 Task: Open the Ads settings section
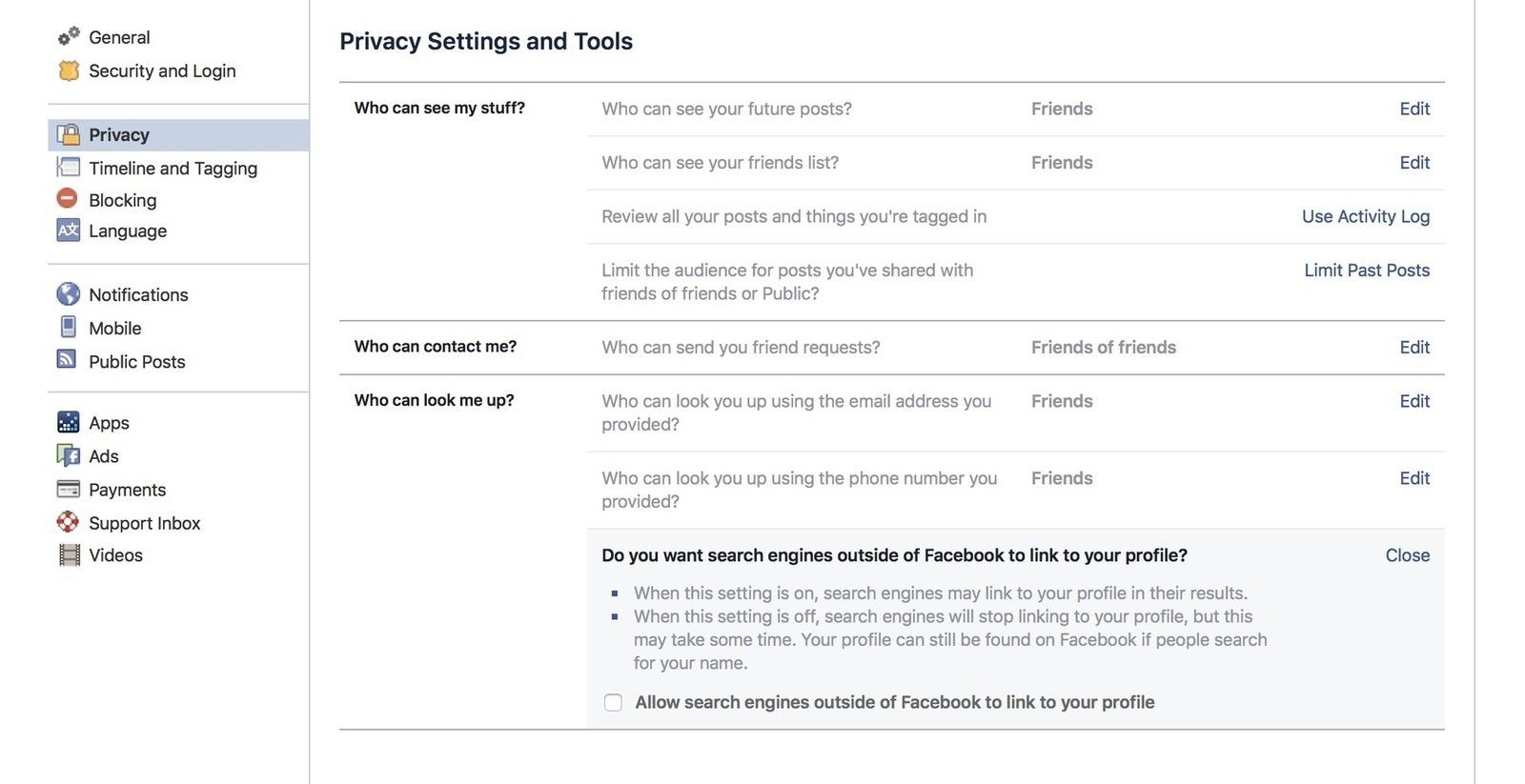point(104,456)
